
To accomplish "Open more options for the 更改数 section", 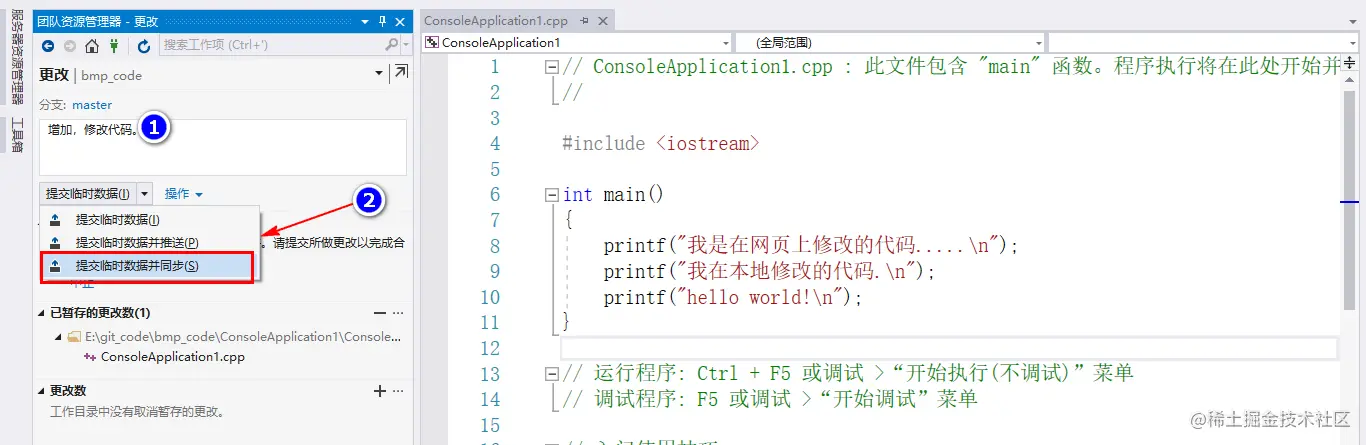I will 399,391.
